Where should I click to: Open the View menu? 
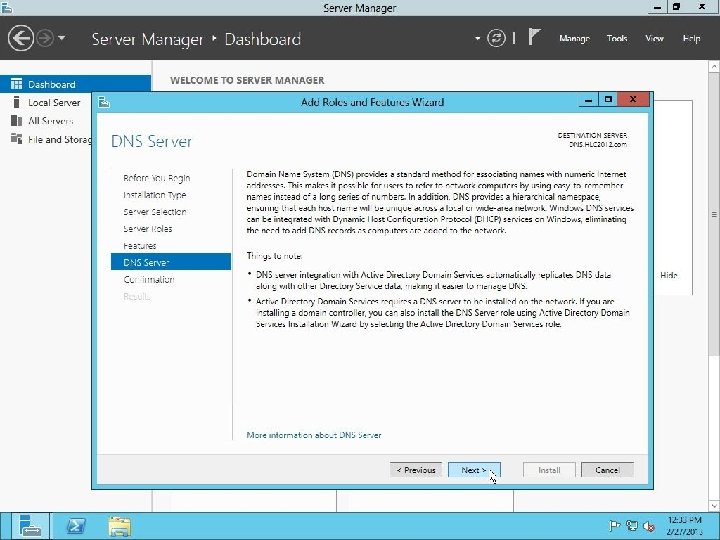pos(654,39)
